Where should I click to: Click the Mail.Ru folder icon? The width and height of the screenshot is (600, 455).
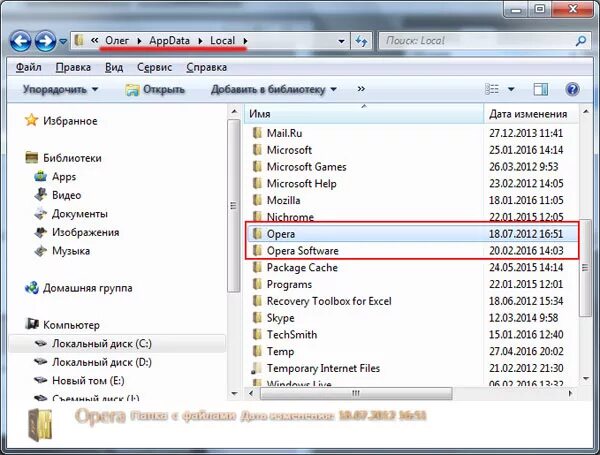(x=257, y=133)
